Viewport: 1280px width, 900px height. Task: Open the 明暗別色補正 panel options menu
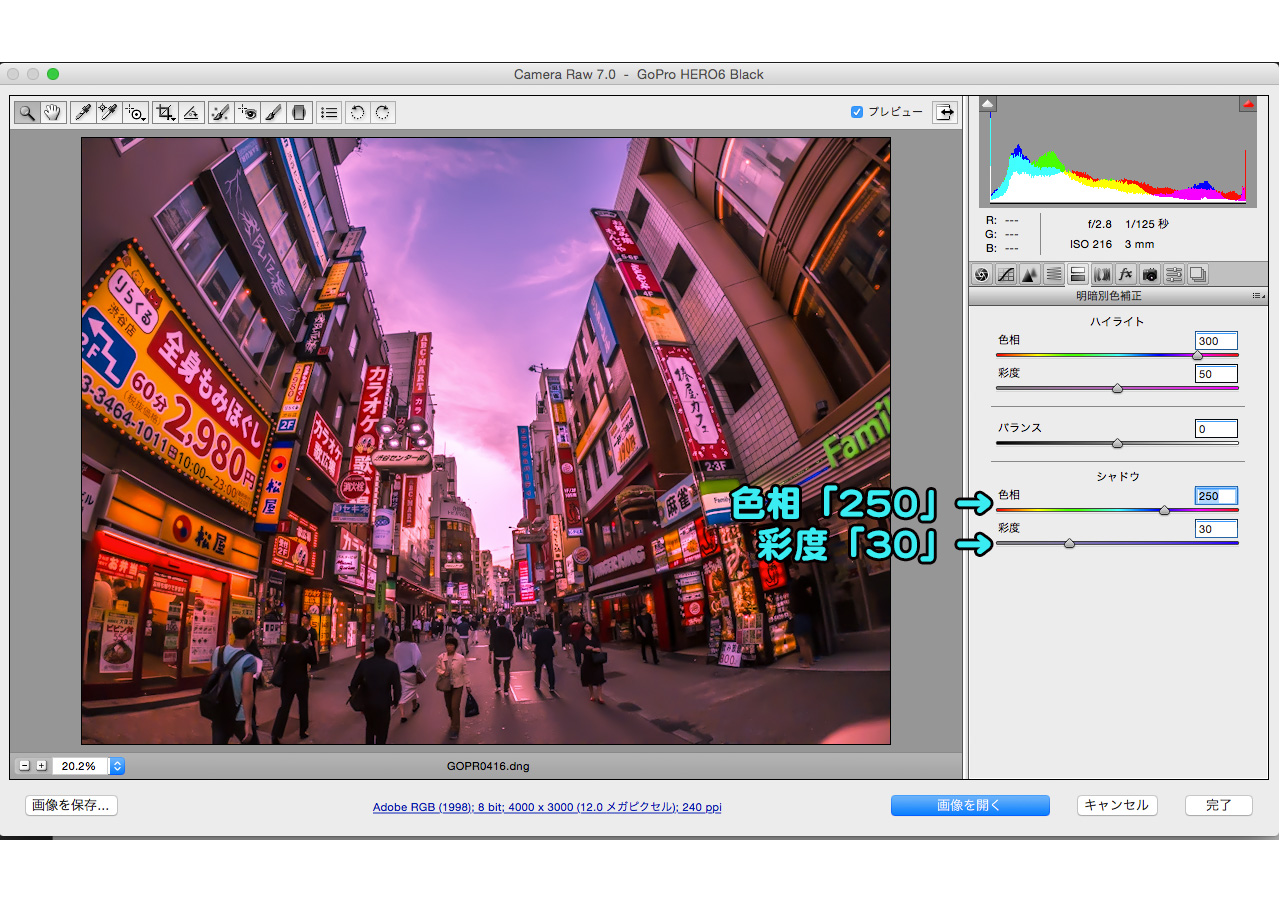click(1257, 296)
